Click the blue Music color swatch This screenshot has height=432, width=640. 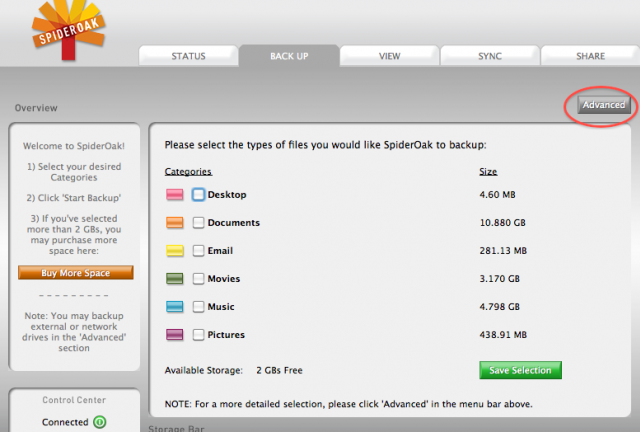(x=175, y=306)
